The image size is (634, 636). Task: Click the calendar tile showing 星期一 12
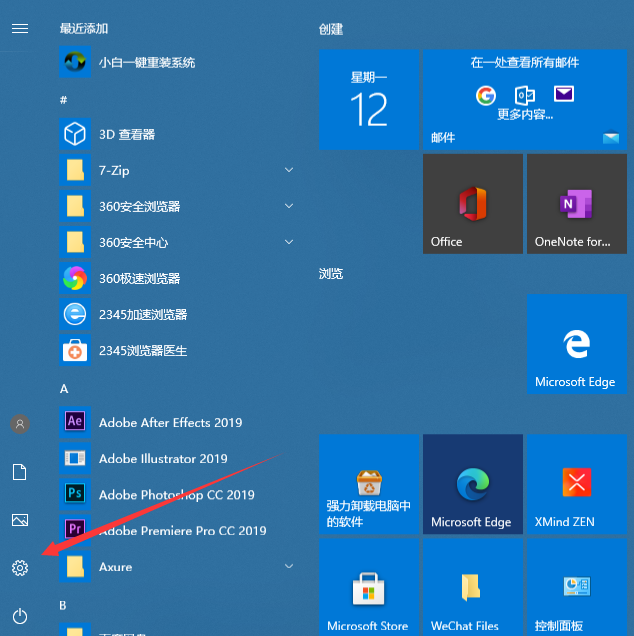tap(369, 100)
